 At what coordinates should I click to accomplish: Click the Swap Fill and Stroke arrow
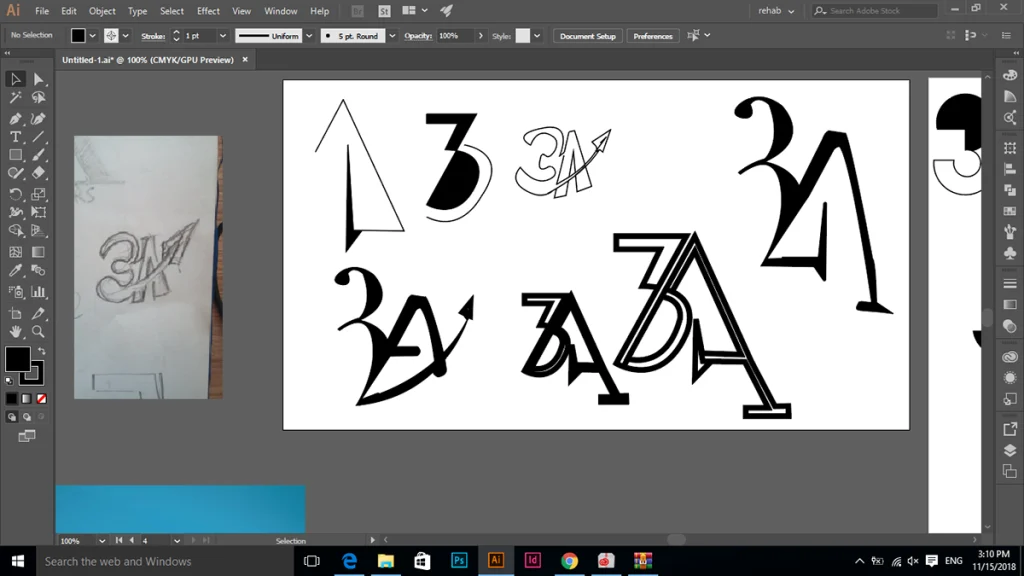pyautogui.click(x=41, y=351)
